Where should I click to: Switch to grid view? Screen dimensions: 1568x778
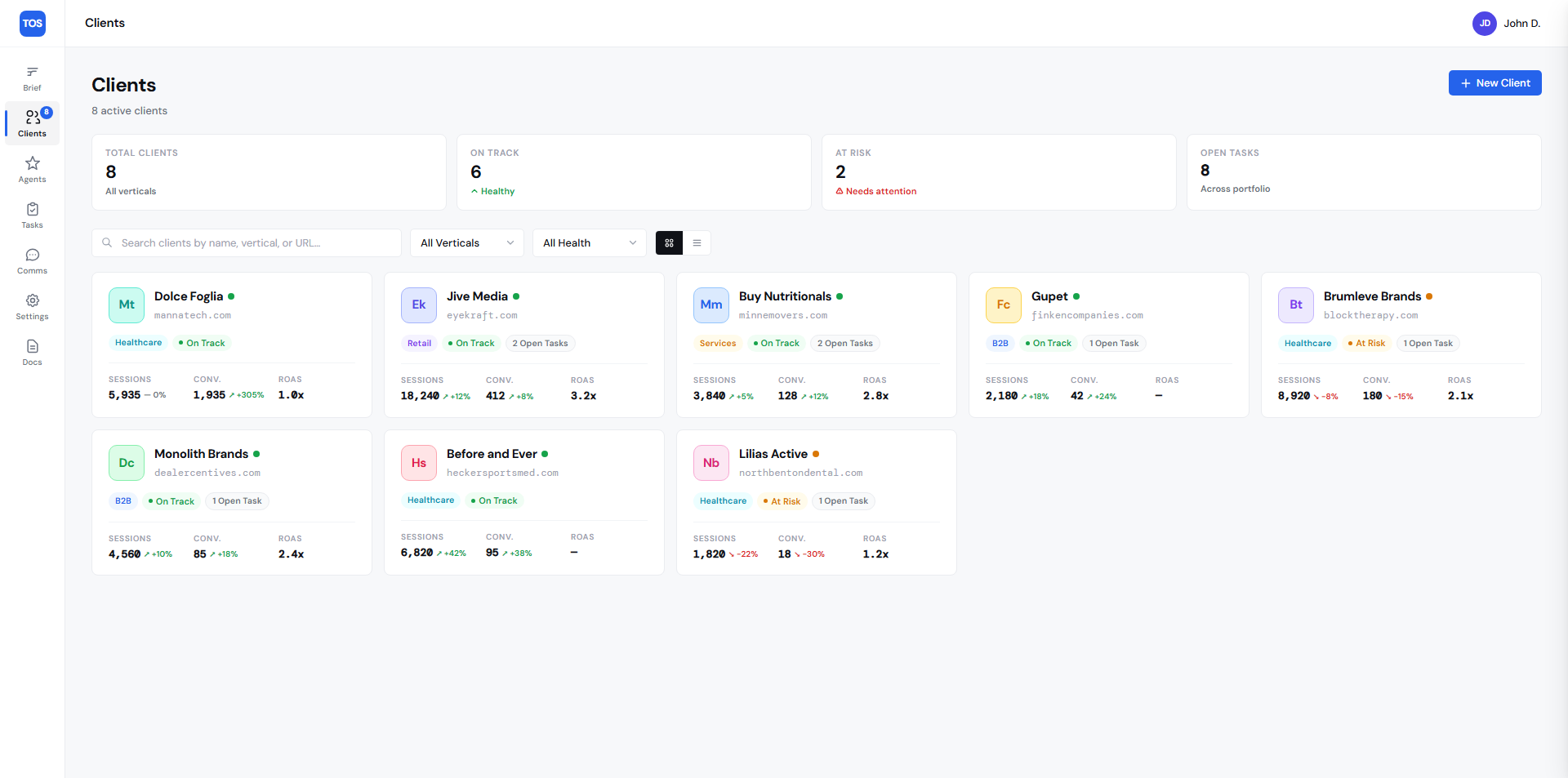[x=669, y=243]
